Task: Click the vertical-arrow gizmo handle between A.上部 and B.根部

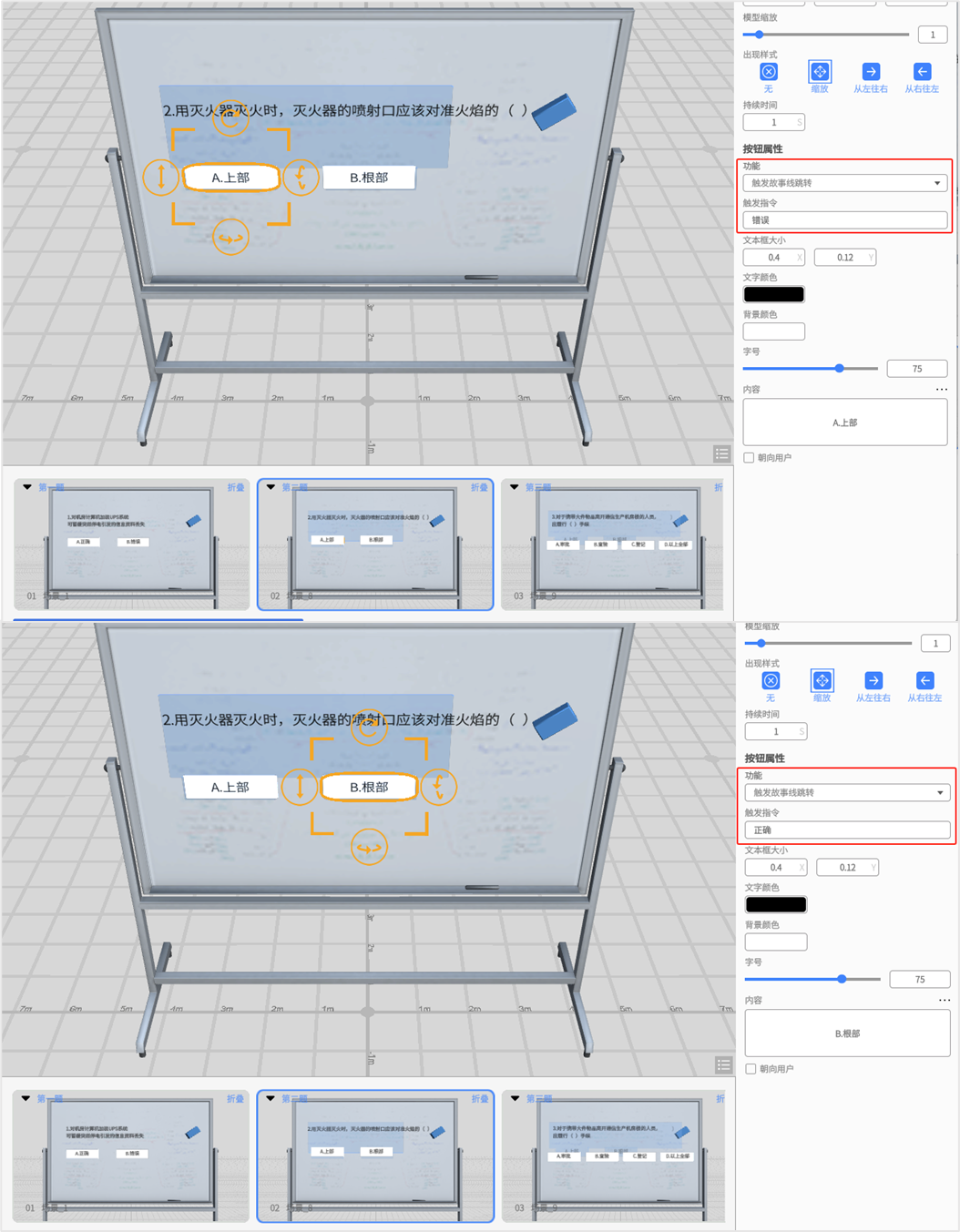Action: pos(300,786)
